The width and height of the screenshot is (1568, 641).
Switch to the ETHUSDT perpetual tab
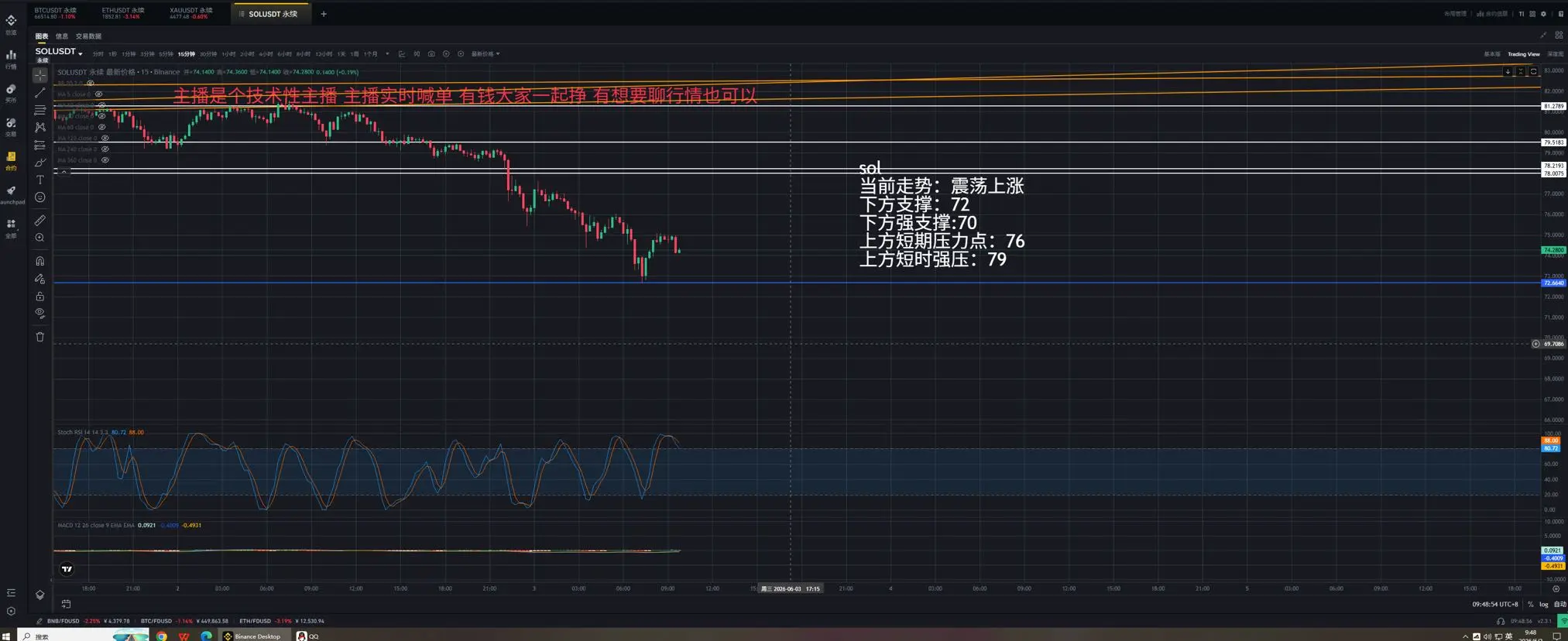(x=123, y=13)
